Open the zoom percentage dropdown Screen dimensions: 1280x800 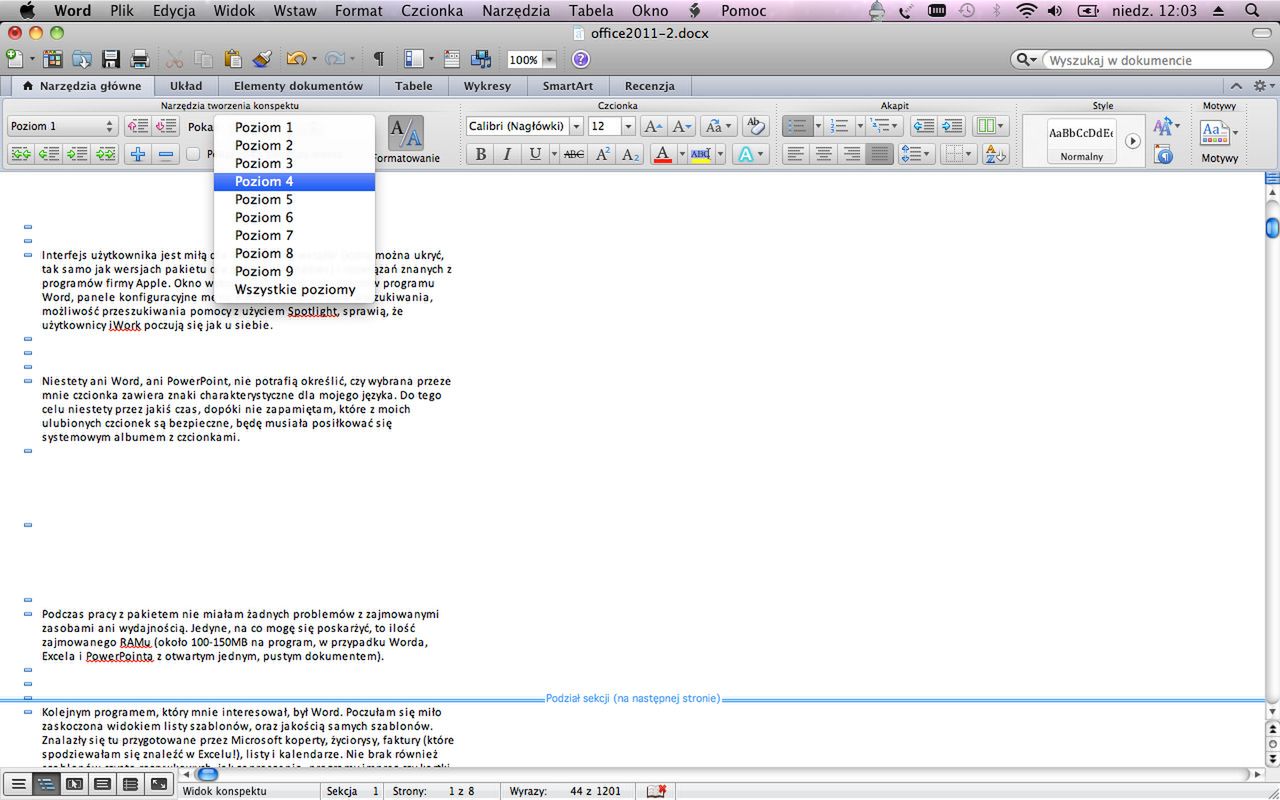(x=549, y=59)
